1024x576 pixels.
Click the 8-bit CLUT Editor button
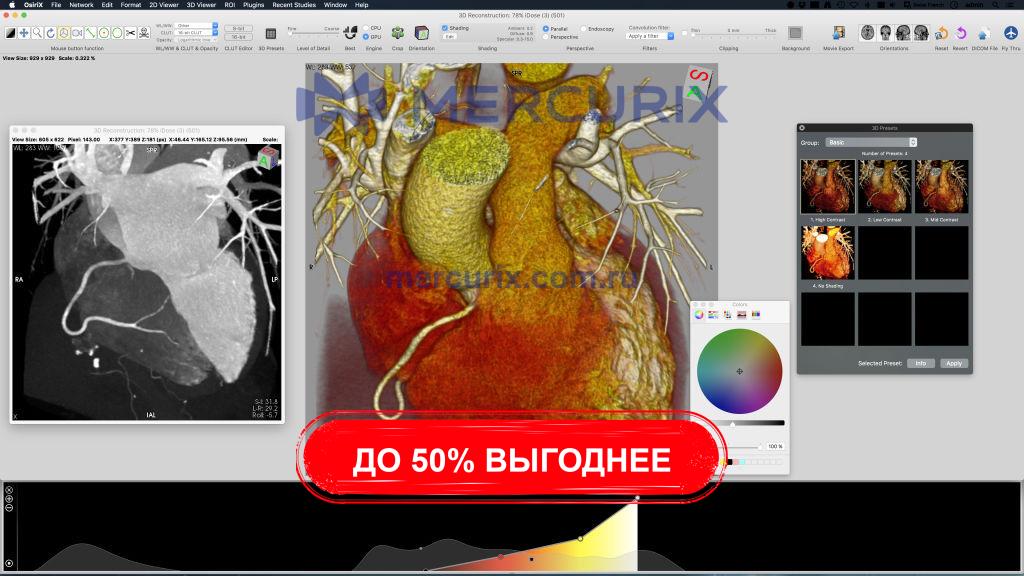(238, 29)
